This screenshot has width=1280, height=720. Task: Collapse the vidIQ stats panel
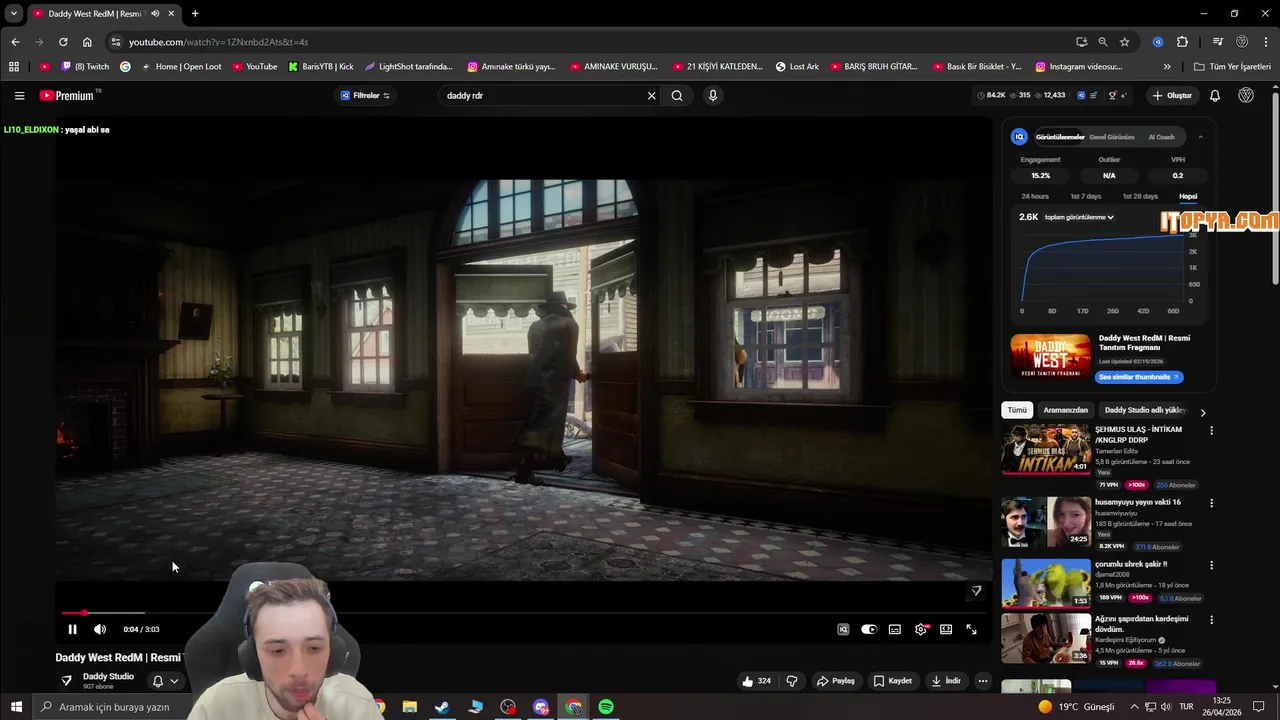(1200, 137)
